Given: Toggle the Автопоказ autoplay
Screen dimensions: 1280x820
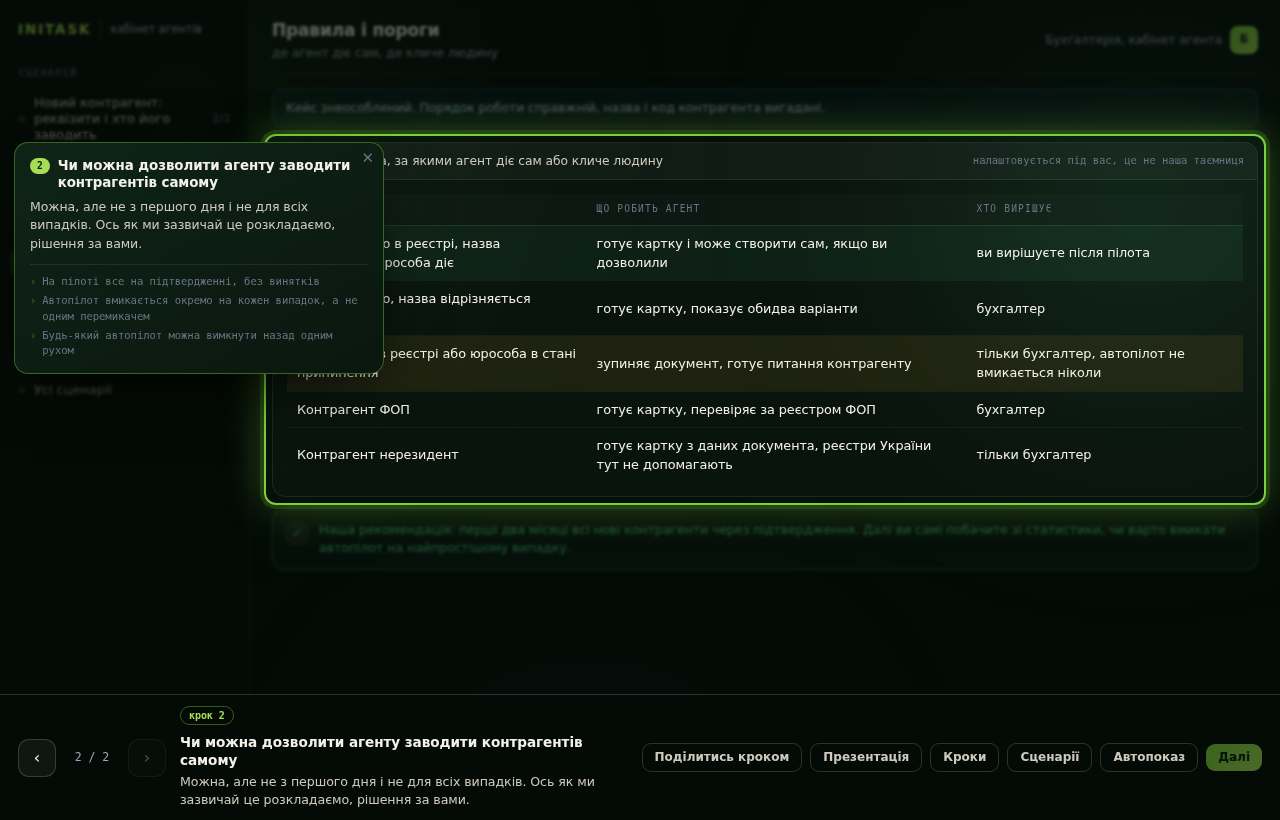Looking at the screenshot, I should pyautogui.click(x=1149, y=757).
